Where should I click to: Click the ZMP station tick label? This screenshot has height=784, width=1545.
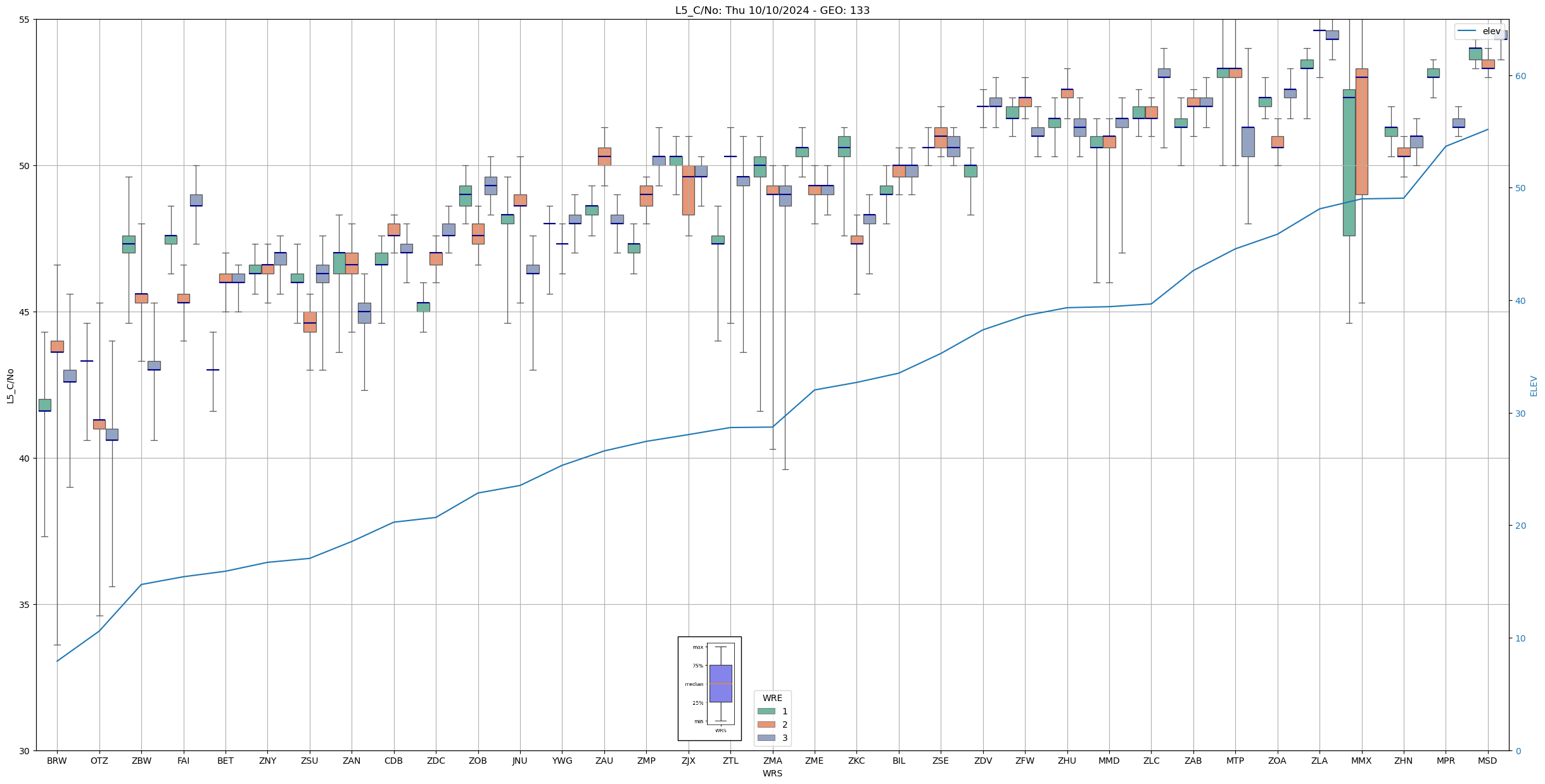click(646, 761)
